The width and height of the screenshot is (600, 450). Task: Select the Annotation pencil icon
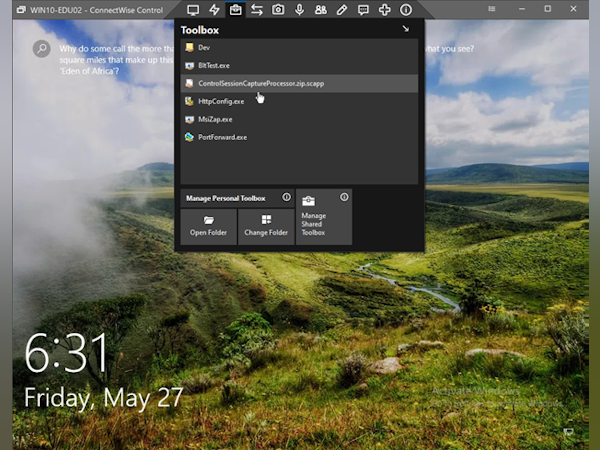(x=342, y=10)
